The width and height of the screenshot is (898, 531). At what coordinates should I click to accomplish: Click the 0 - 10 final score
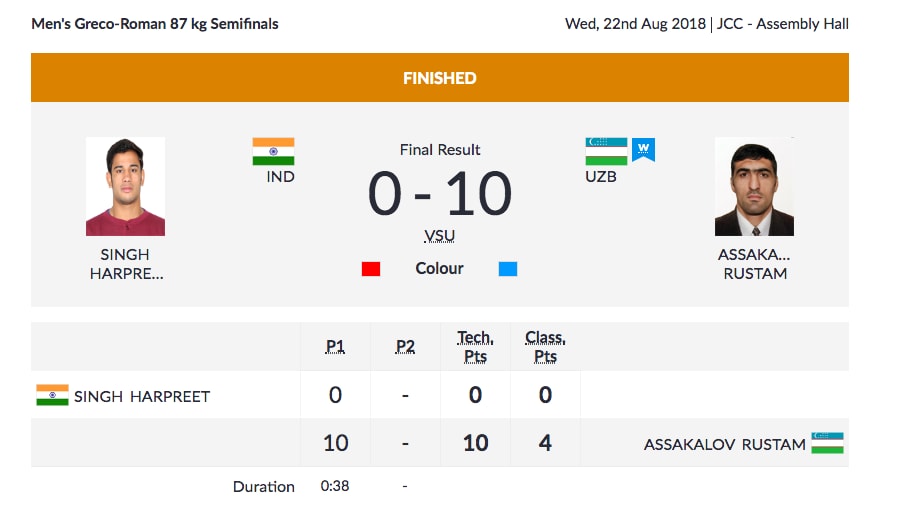pyautogui.click(x=440, y=194)
